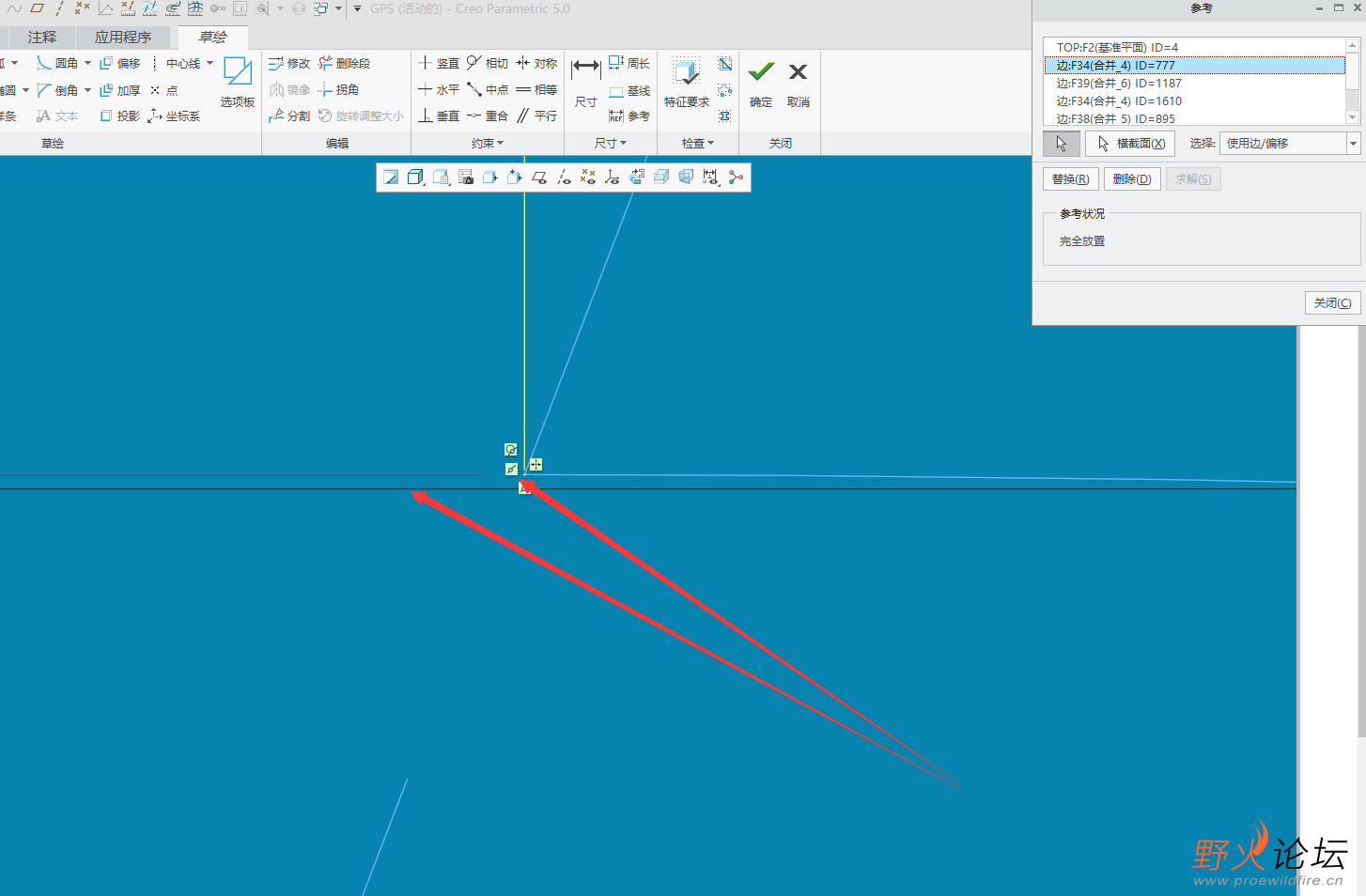This screenshot has width=1366, height=896.
Task: Expand the 约束 group dropdown
Action: tap(488, 143)
